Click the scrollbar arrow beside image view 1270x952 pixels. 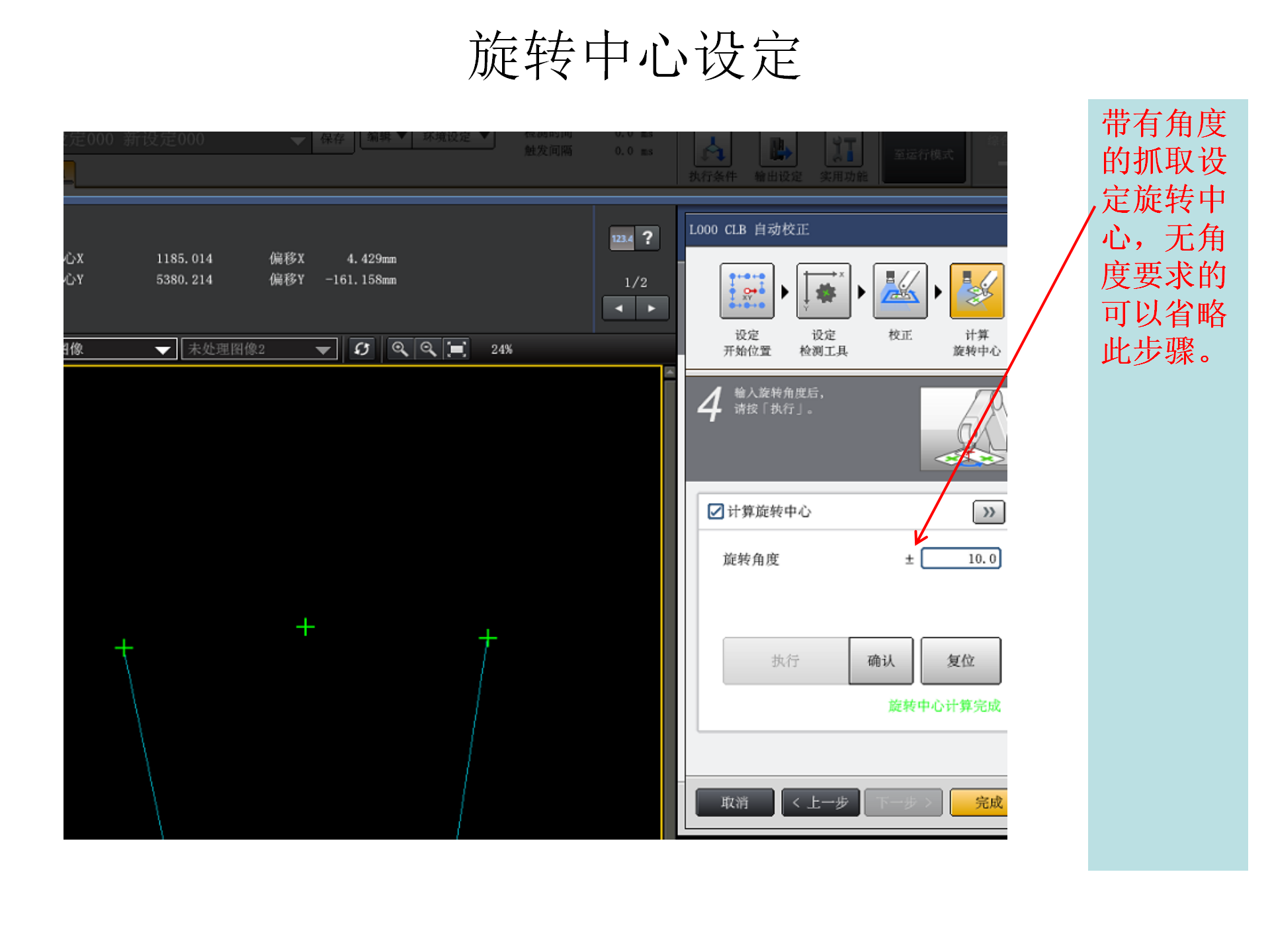(x=669, y=372)
